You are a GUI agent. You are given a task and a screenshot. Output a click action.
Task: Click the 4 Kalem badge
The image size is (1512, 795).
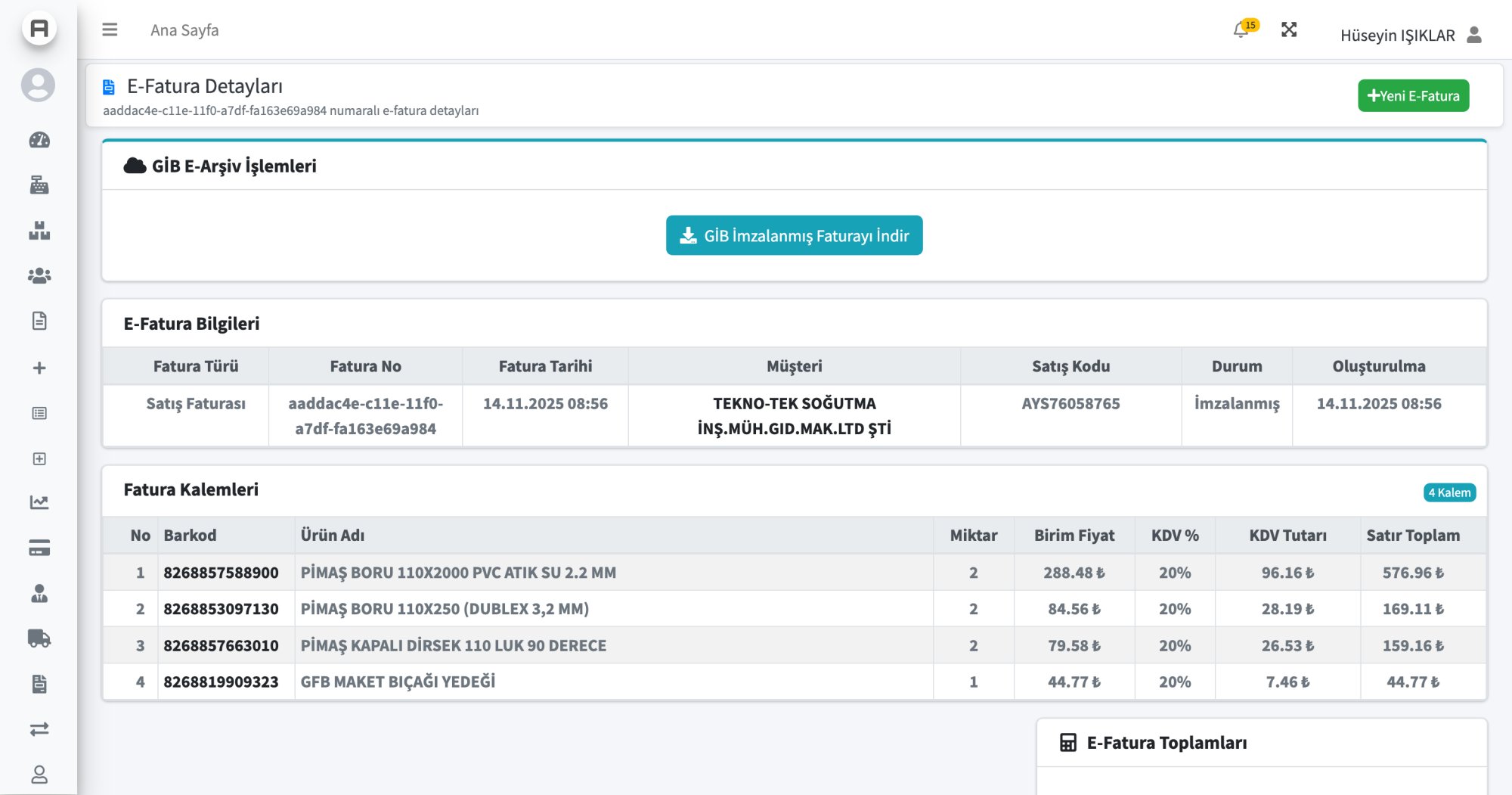1449,492
